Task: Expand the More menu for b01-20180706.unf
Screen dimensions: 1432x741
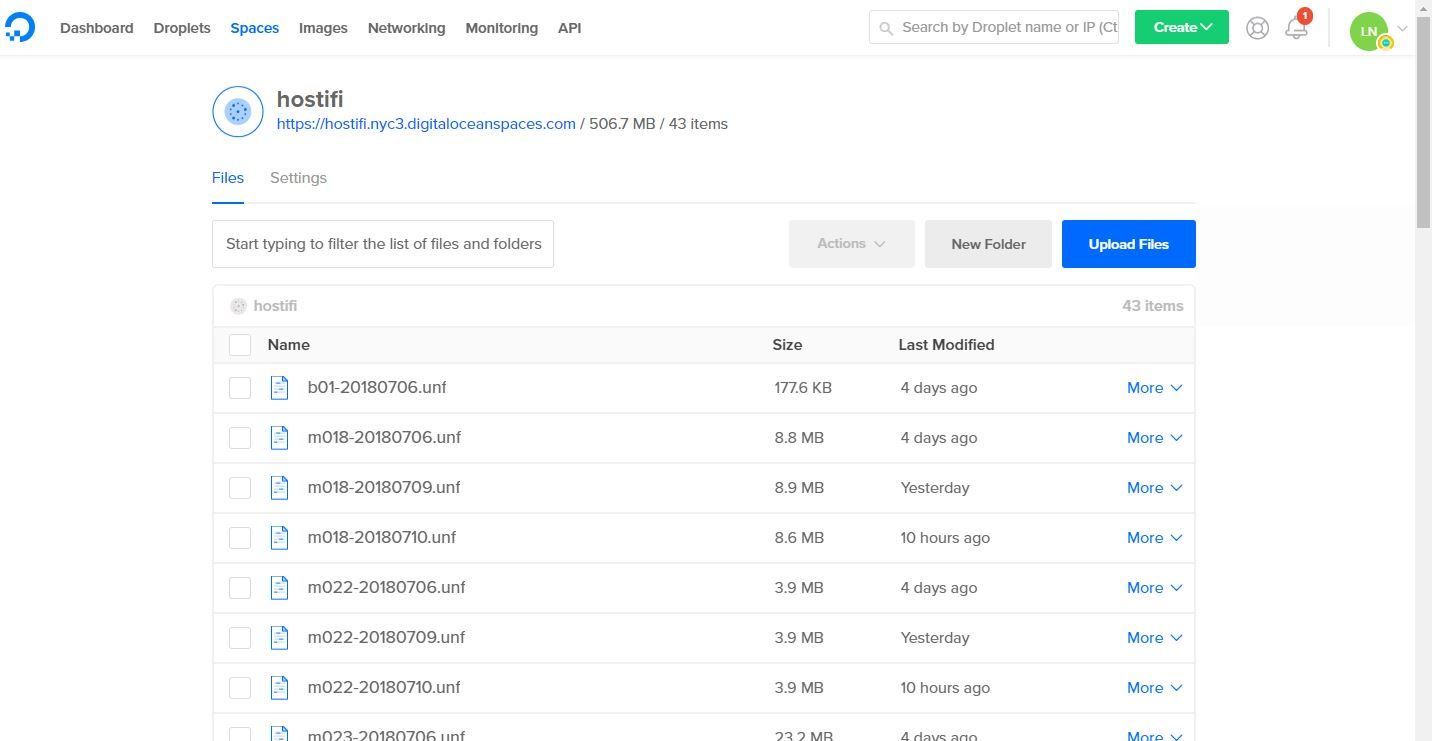Action: click(x=1154, y=387)
